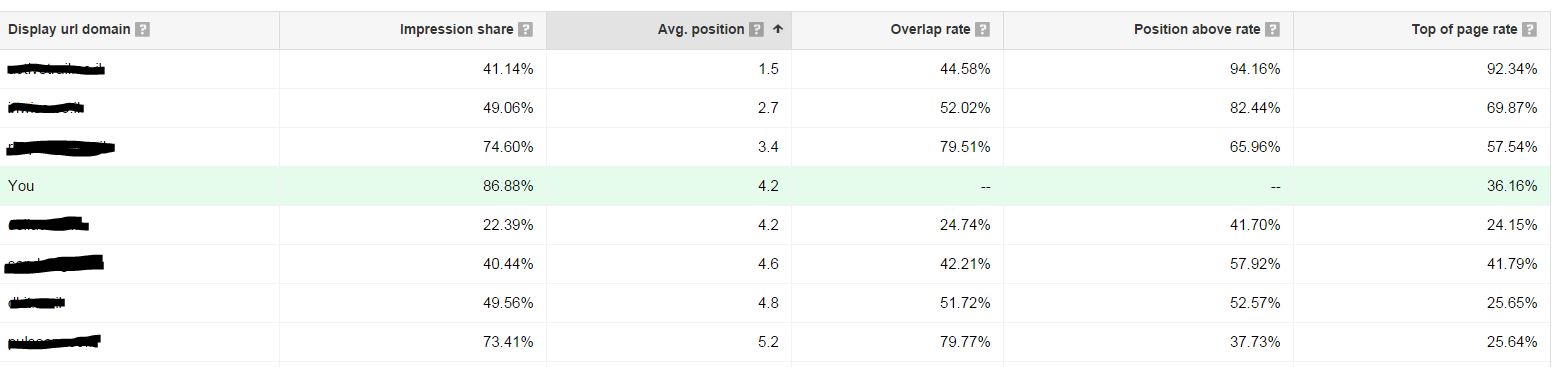Click the 92.34% top of page rate cell

[1512, 69]
